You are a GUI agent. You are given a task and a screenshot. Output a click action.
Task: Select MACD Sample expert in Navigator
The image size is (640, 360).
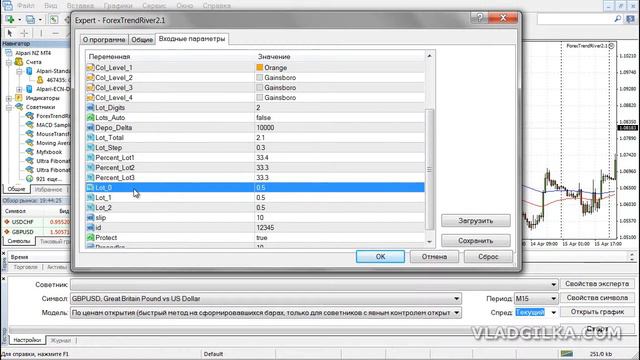(53, 125)
